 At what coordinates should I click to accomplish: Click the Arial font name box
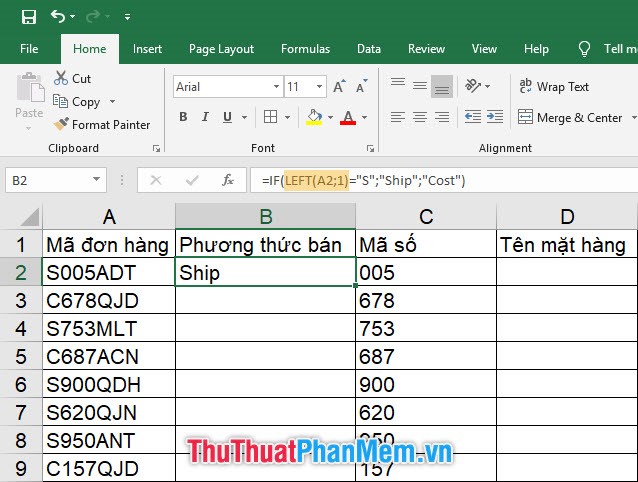click(222, 87)
